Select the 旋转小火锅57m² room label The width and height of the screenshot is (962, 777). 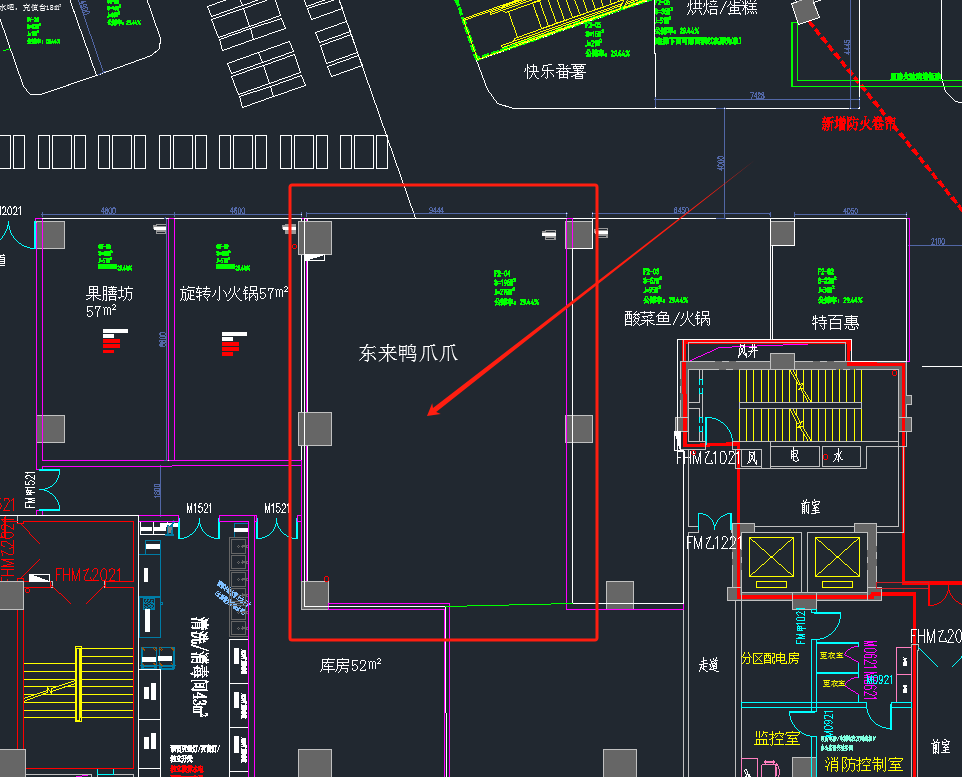tap(234, 294)
